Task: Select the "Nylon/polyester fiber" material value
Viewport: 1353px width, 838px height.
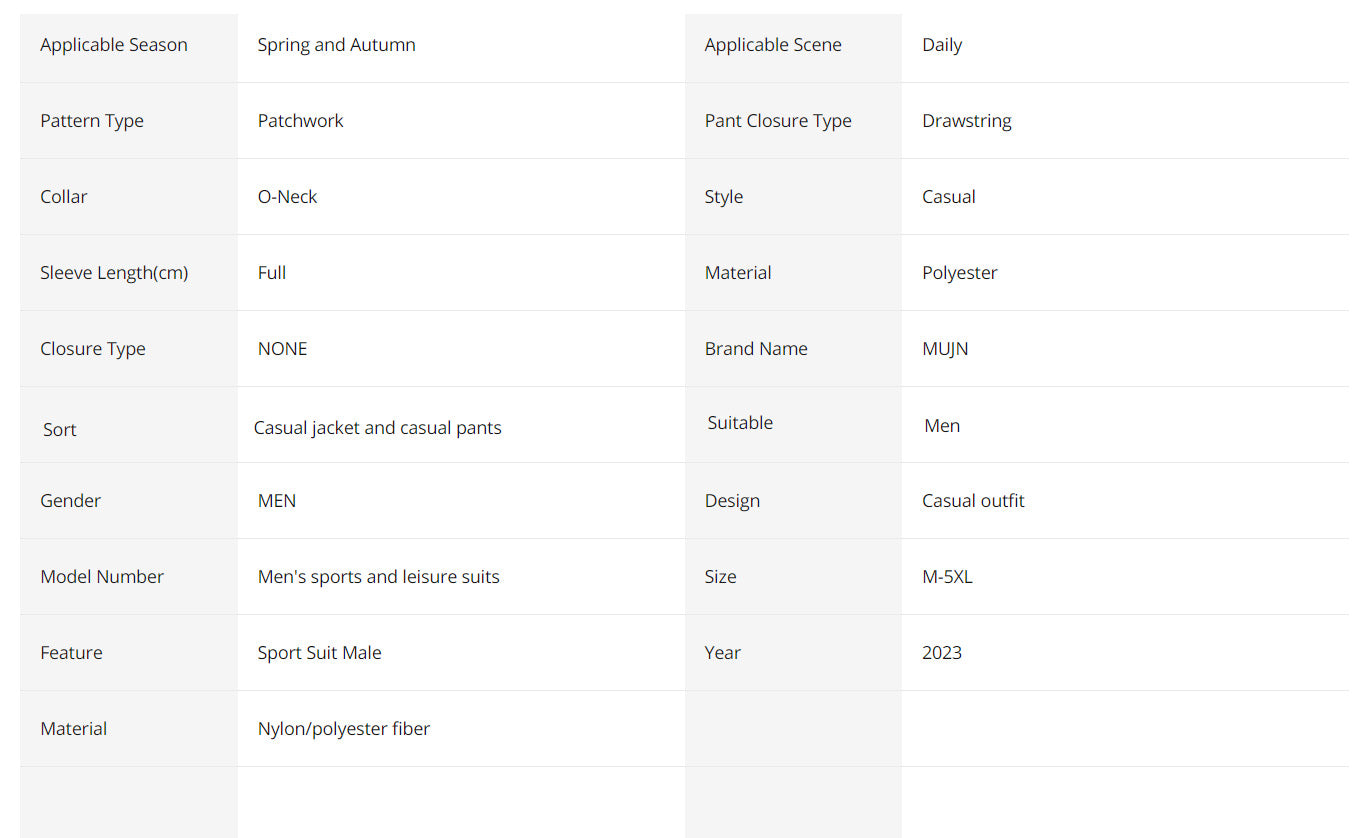Action: (343, 729)
